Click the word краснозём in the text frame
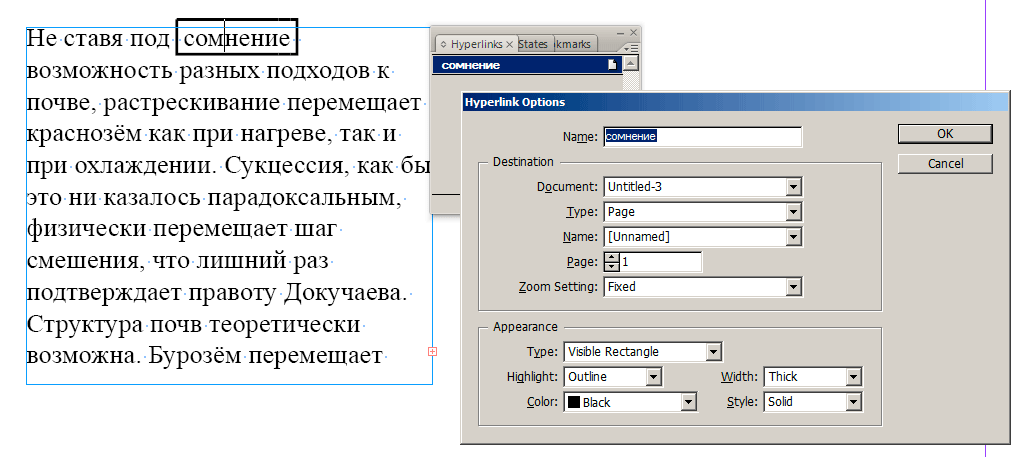The image size is (1019, 457). (84, 135)
